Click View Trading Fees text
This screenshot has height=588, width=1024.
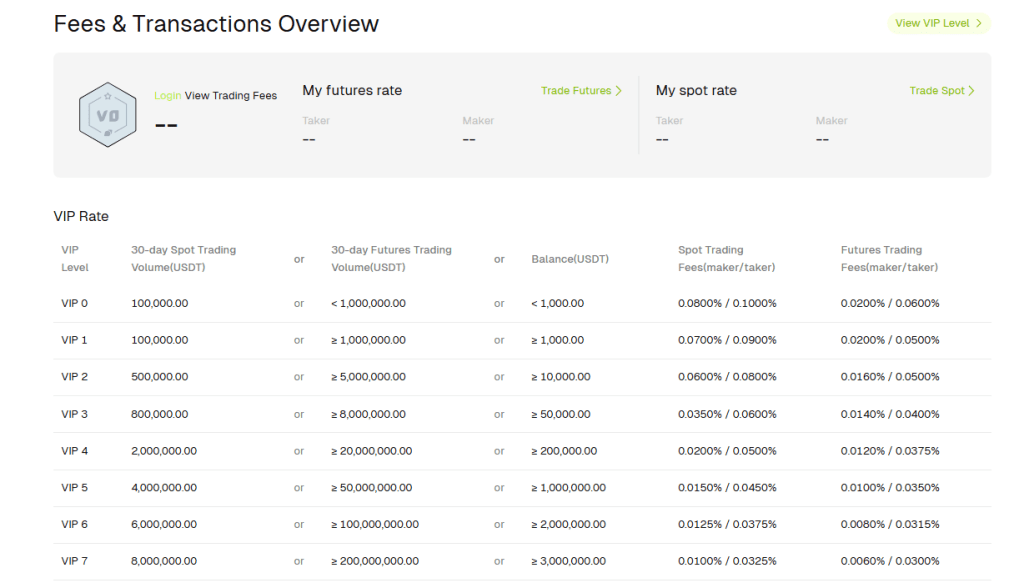[x=231, y=96]
